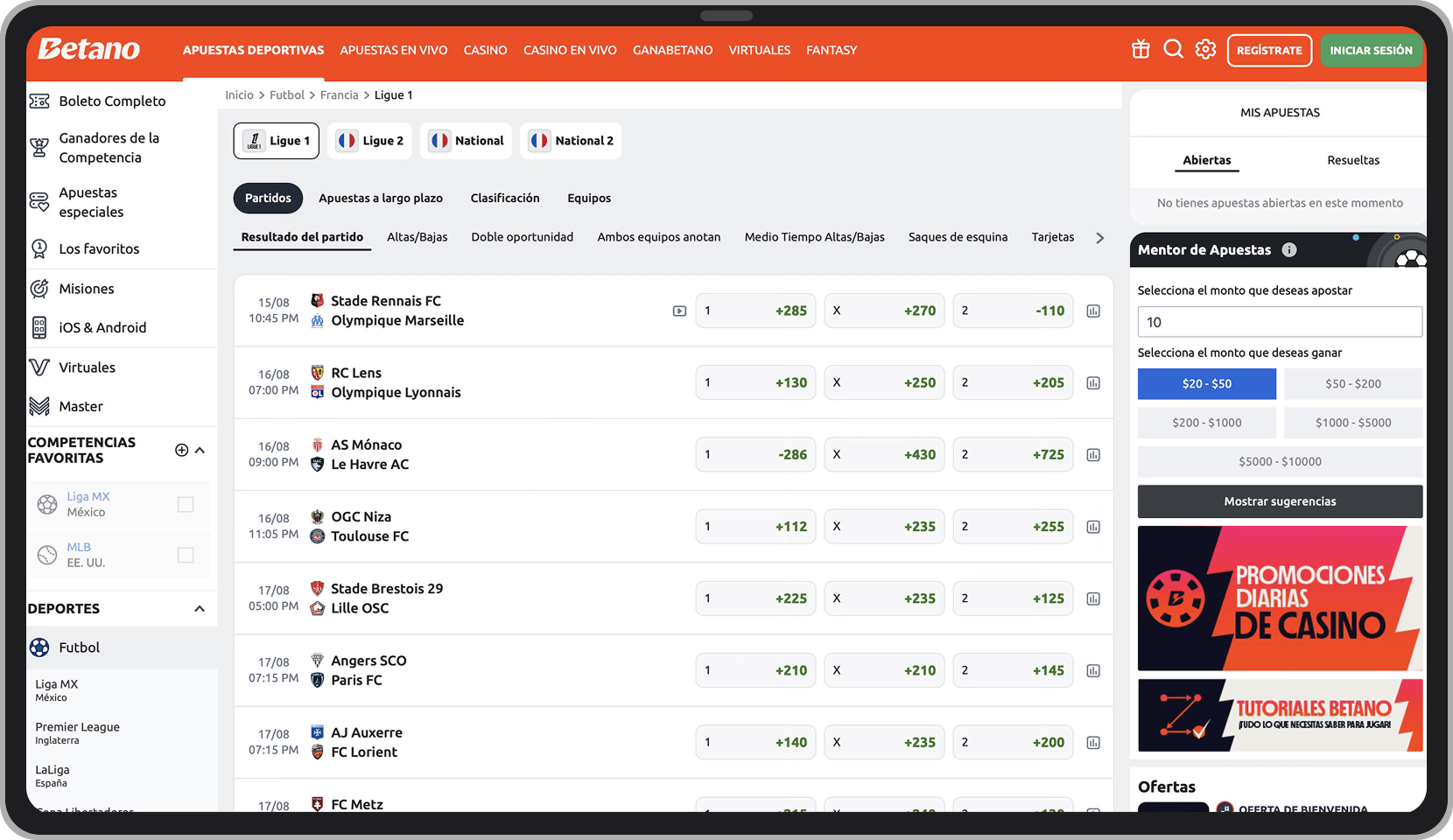Switch to Ambos equipos anotan tab
The height and width of the screenshot is (840, 1453).
659,237
